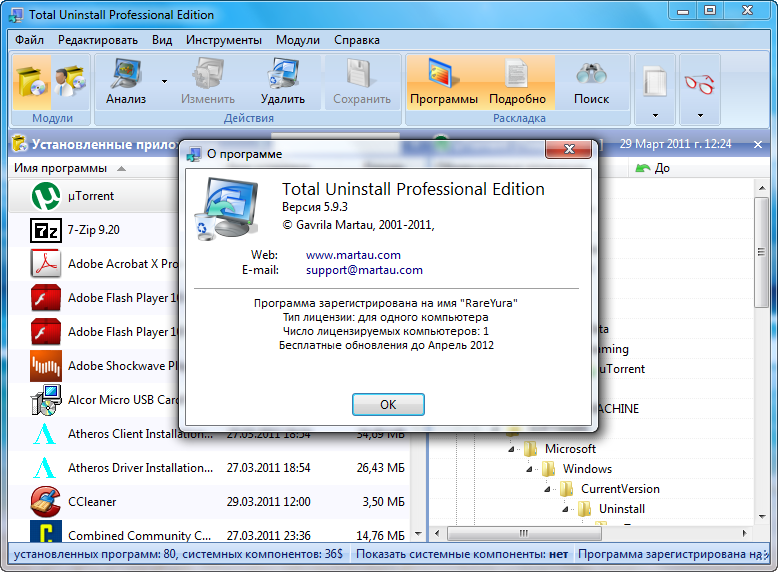The image size is (778, 572).
Task: Select the Atheros Driver Installation icon
Action: [x=44, y=468]
